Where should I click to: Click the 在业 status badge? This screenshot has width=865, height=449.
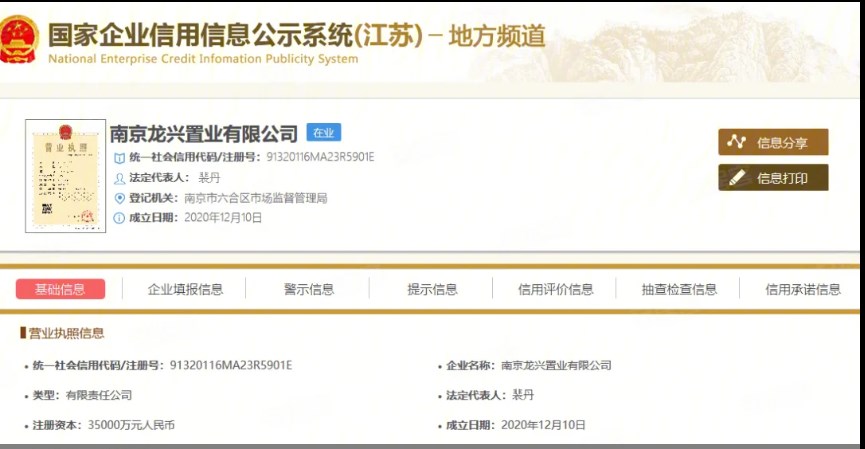click(x=324, y=133)
